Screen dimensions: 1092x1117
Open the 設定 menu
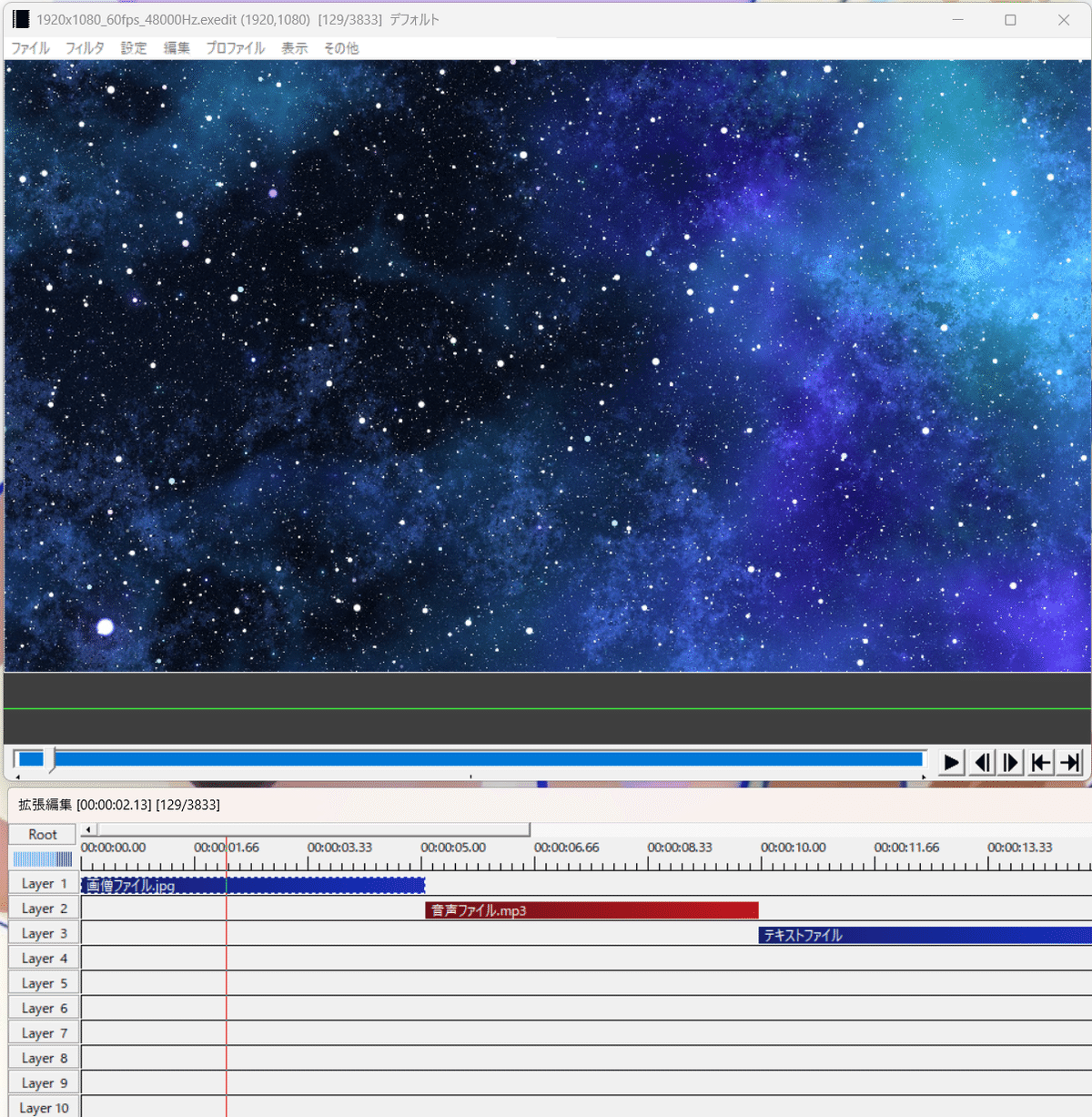(x=134, y=48)
